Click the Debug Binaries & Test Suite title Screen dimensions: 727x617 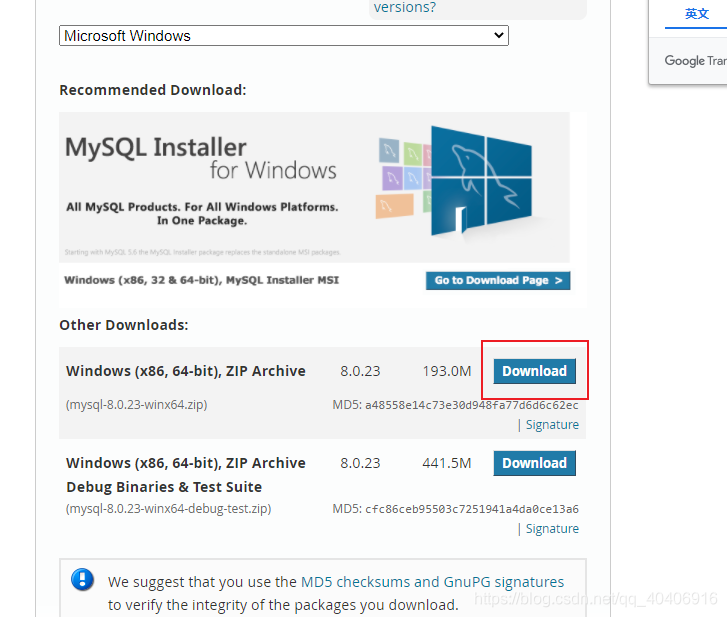click(x=164, y=487)
